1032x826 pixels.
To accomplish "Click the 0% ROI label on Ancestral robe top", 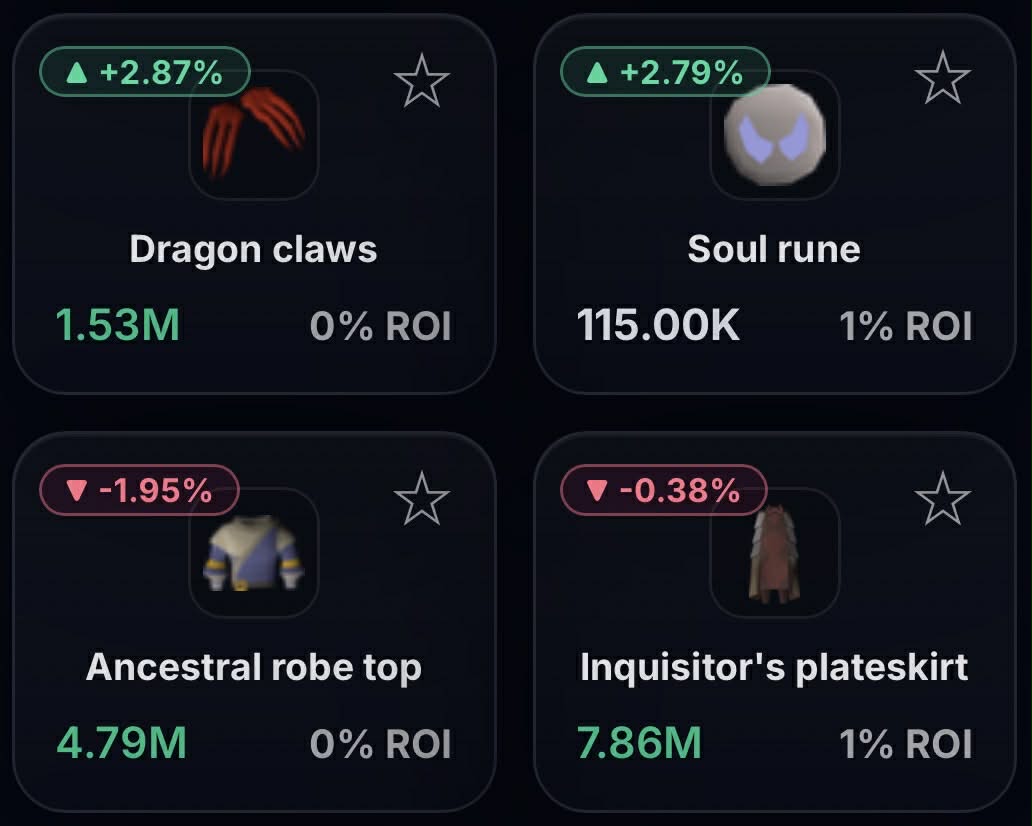I will point(381,743).
